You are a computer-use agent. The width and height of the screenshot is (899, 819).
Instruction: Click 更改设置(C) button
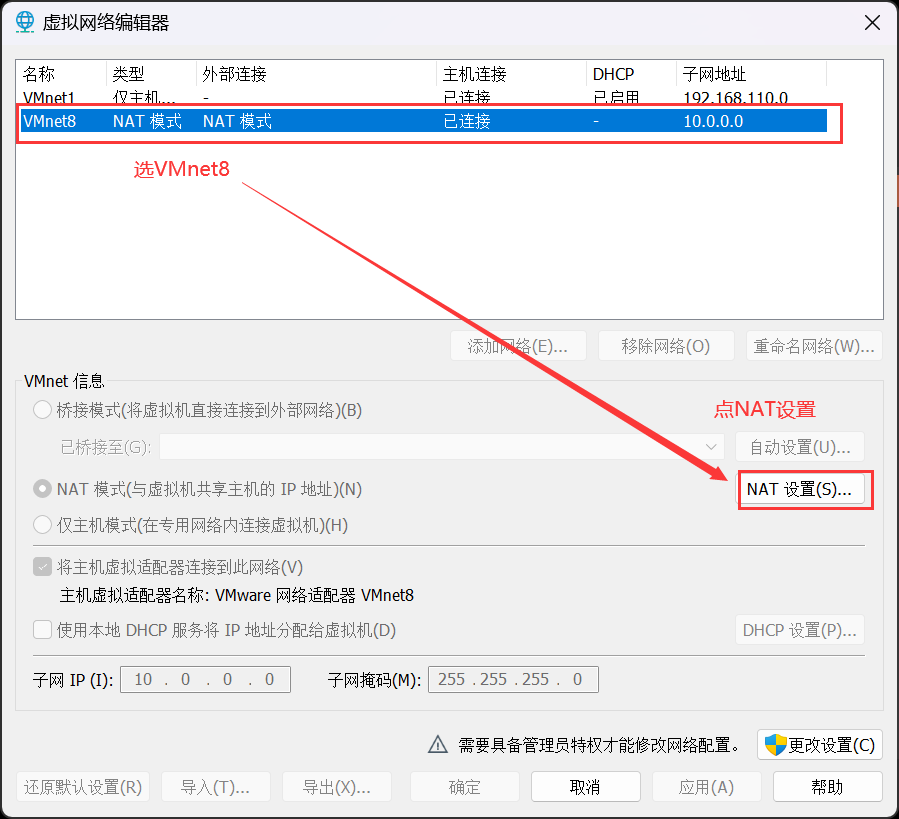(820, 744)
